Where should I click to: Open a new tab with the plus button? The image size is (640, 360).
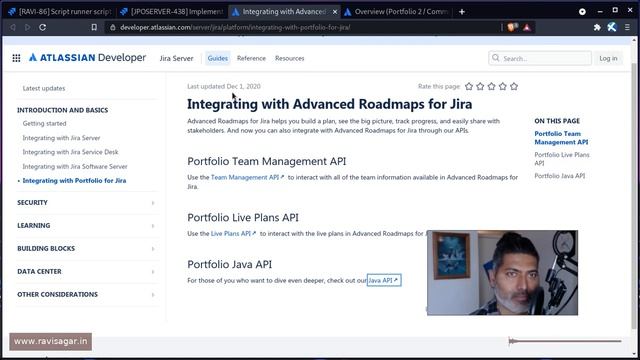(x=462, y=12)
